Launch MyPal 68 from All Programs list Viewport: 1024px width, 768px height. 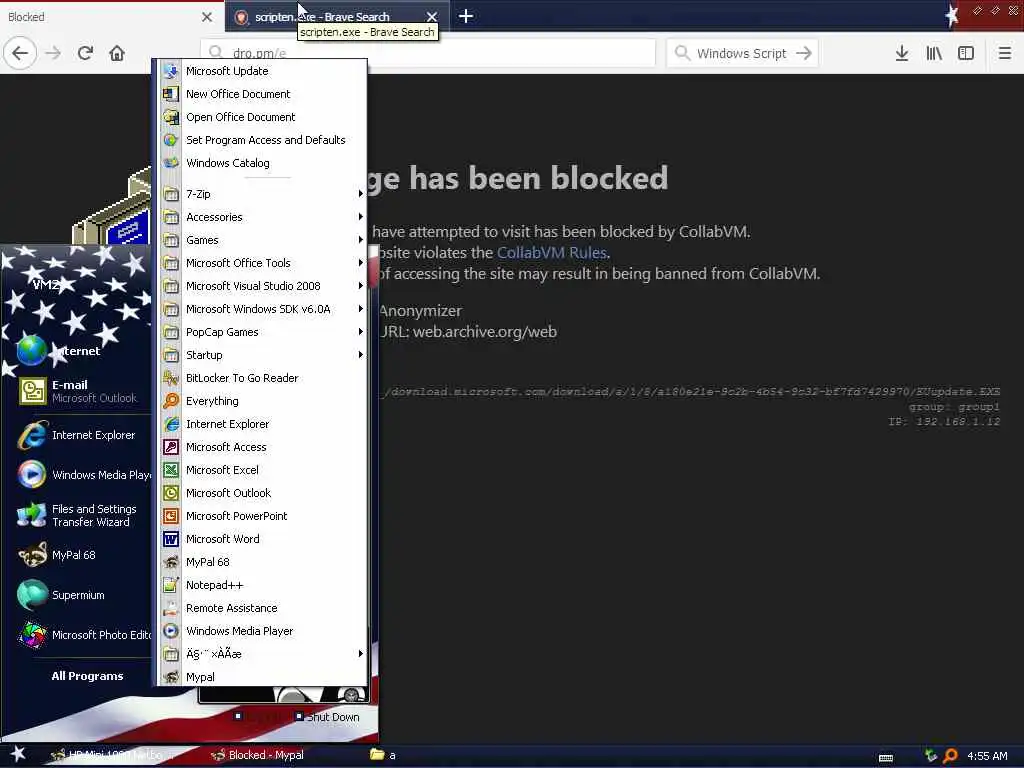coord(264,562)
